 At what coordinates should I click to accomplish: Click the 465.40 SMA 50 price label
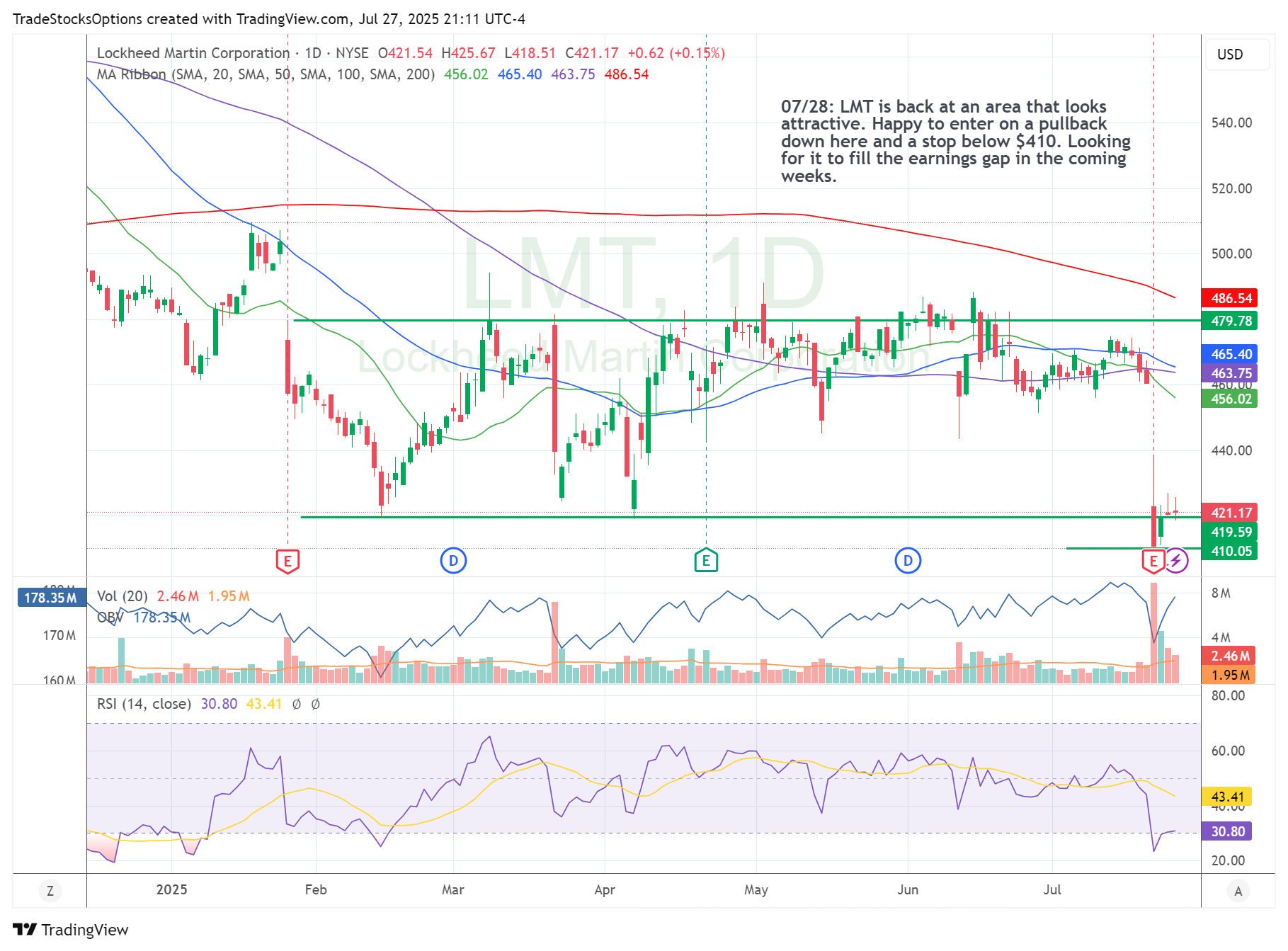coord(1230,354)
